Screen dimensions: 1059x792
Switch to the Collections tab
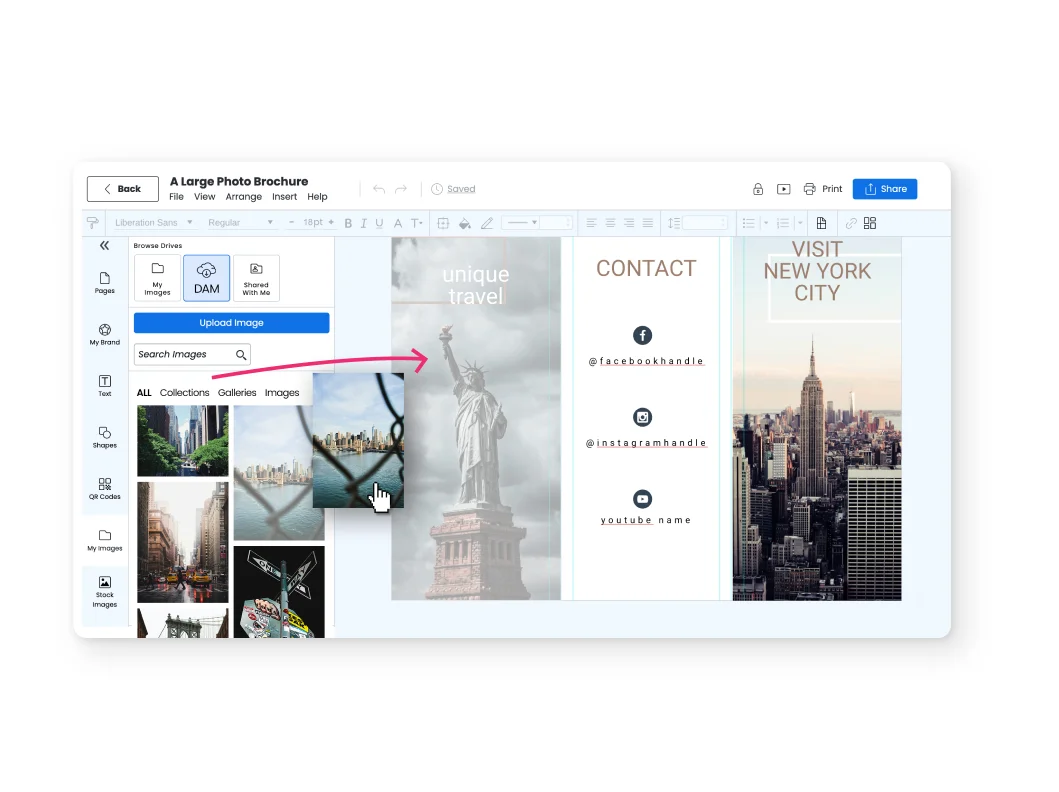coord(184,393)
